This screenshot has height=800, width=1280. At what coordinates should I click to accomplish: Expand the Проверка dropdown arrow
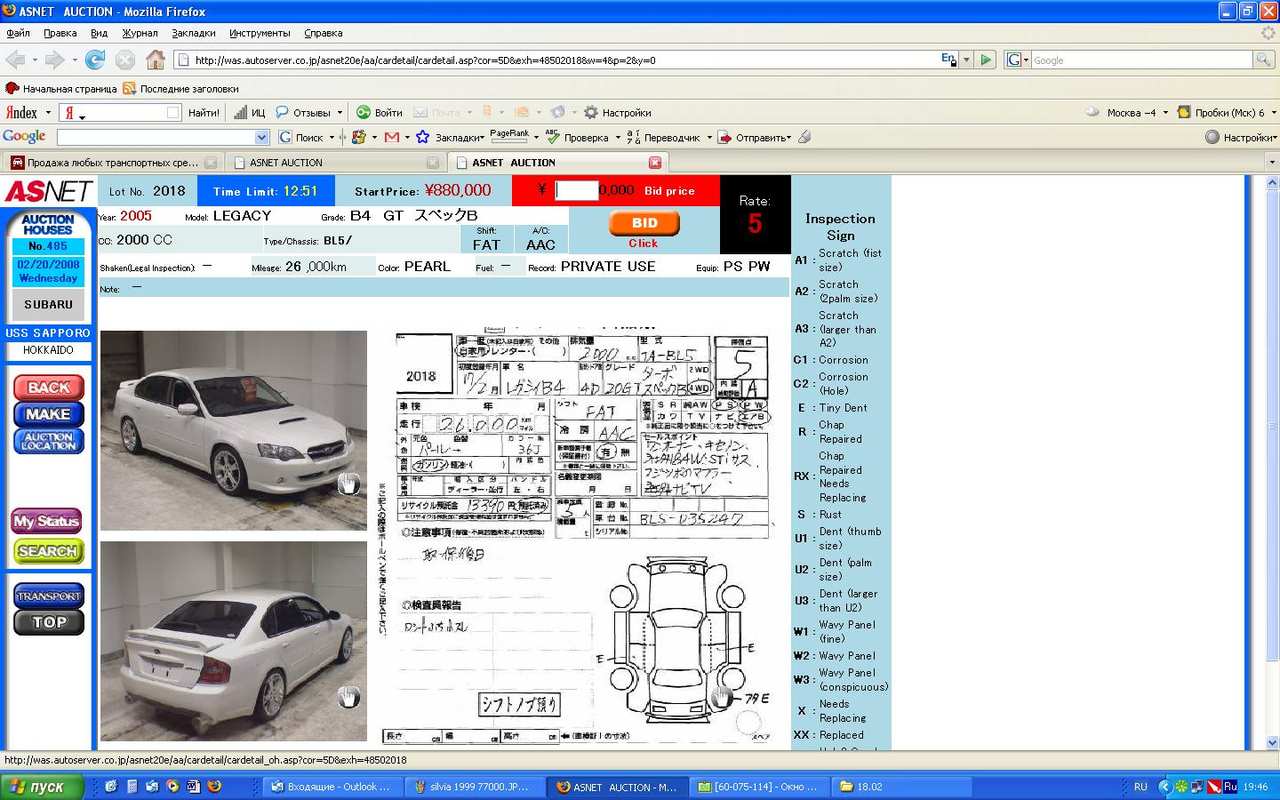coord(617,137)
